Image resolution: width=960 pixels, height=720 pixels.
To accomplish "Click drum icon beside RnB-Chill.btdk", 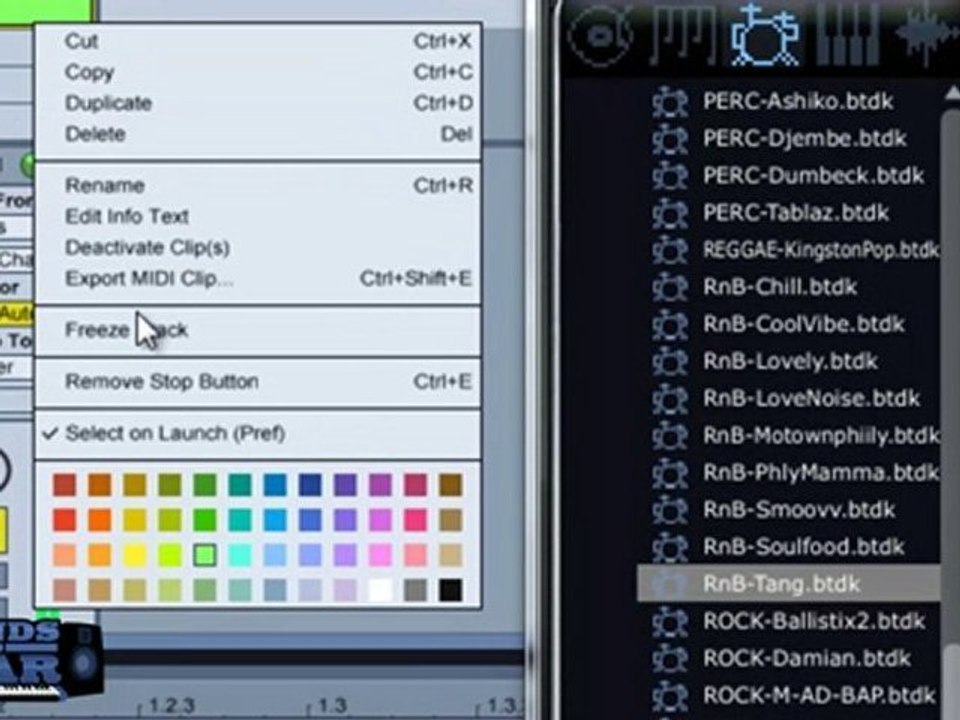I will pyautogui.click(x=670, y=287).
